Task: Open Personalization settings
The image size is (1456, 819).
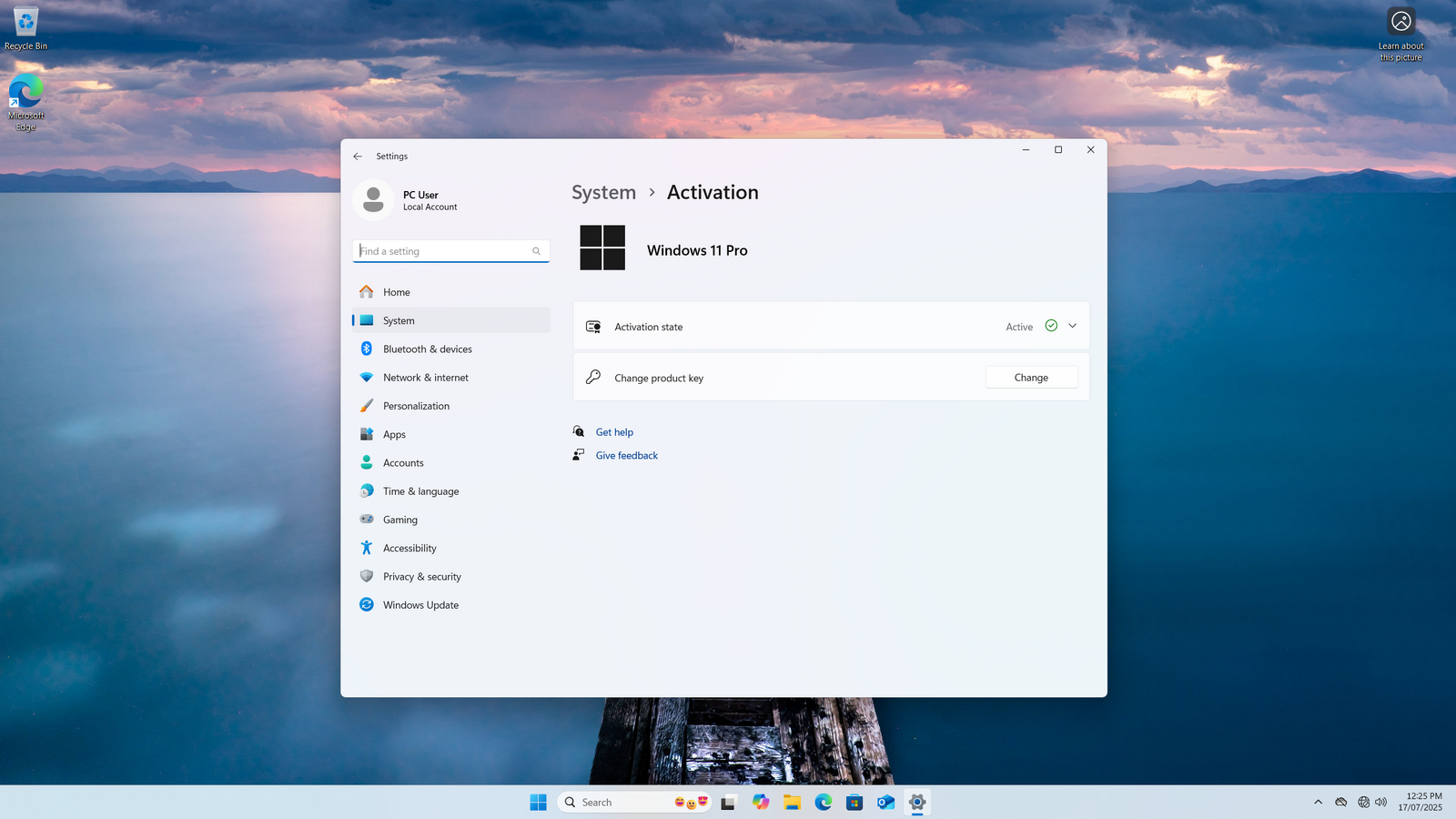Action: [x=450, y=406]
